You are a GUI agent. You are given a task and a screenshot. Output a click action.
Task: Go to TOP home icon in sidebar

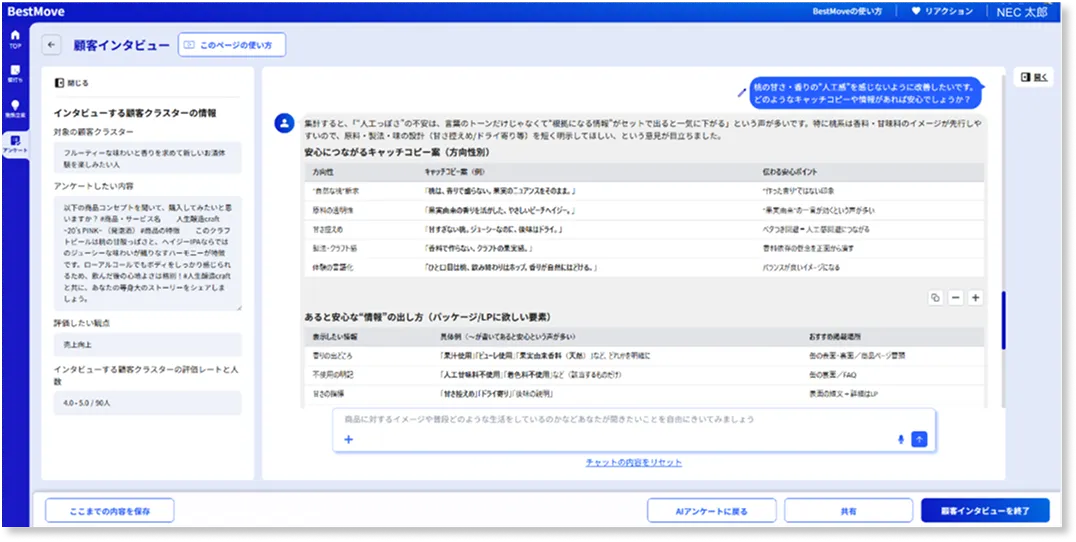[15, 38]
